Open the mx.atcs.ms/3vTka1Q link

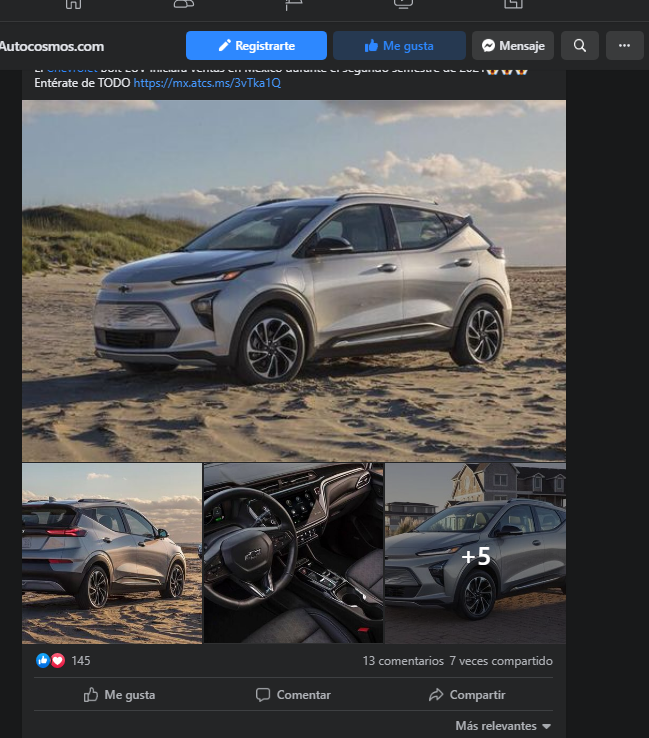[x=207, y=83]
